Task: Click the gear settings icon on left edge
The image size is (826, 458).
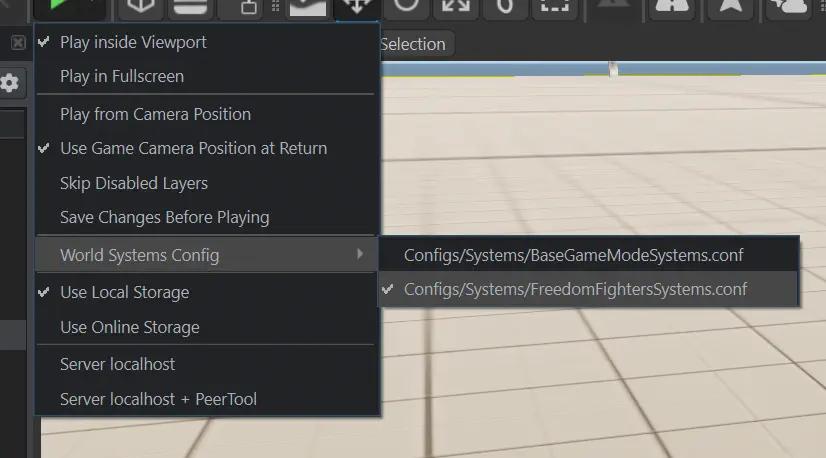Action: click(9, 83)
